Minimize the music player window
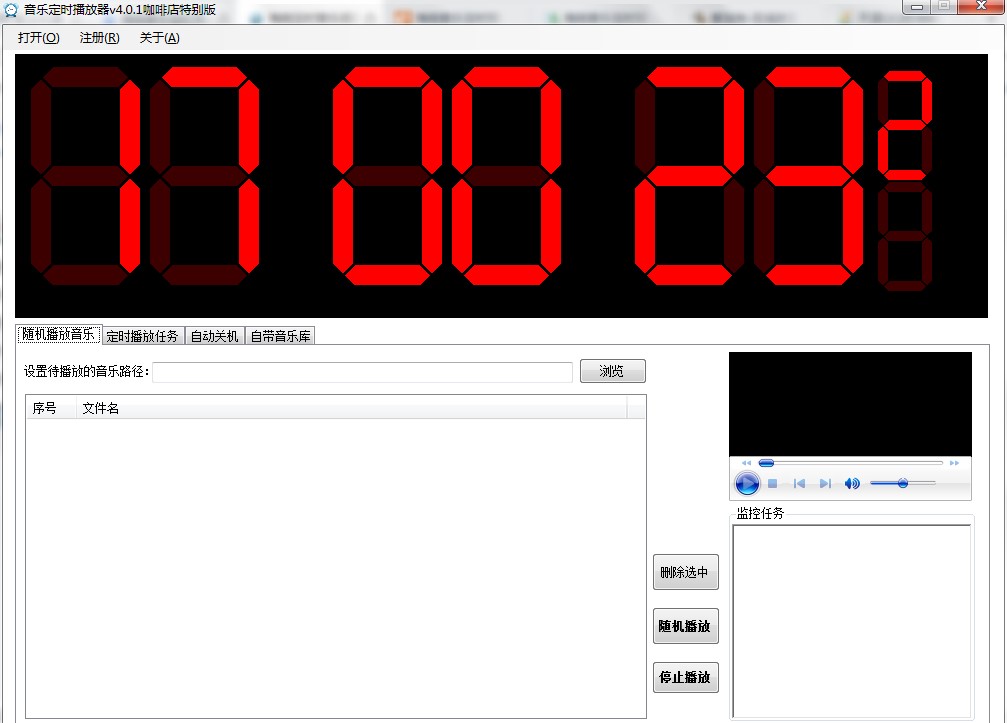 [916, 6]
